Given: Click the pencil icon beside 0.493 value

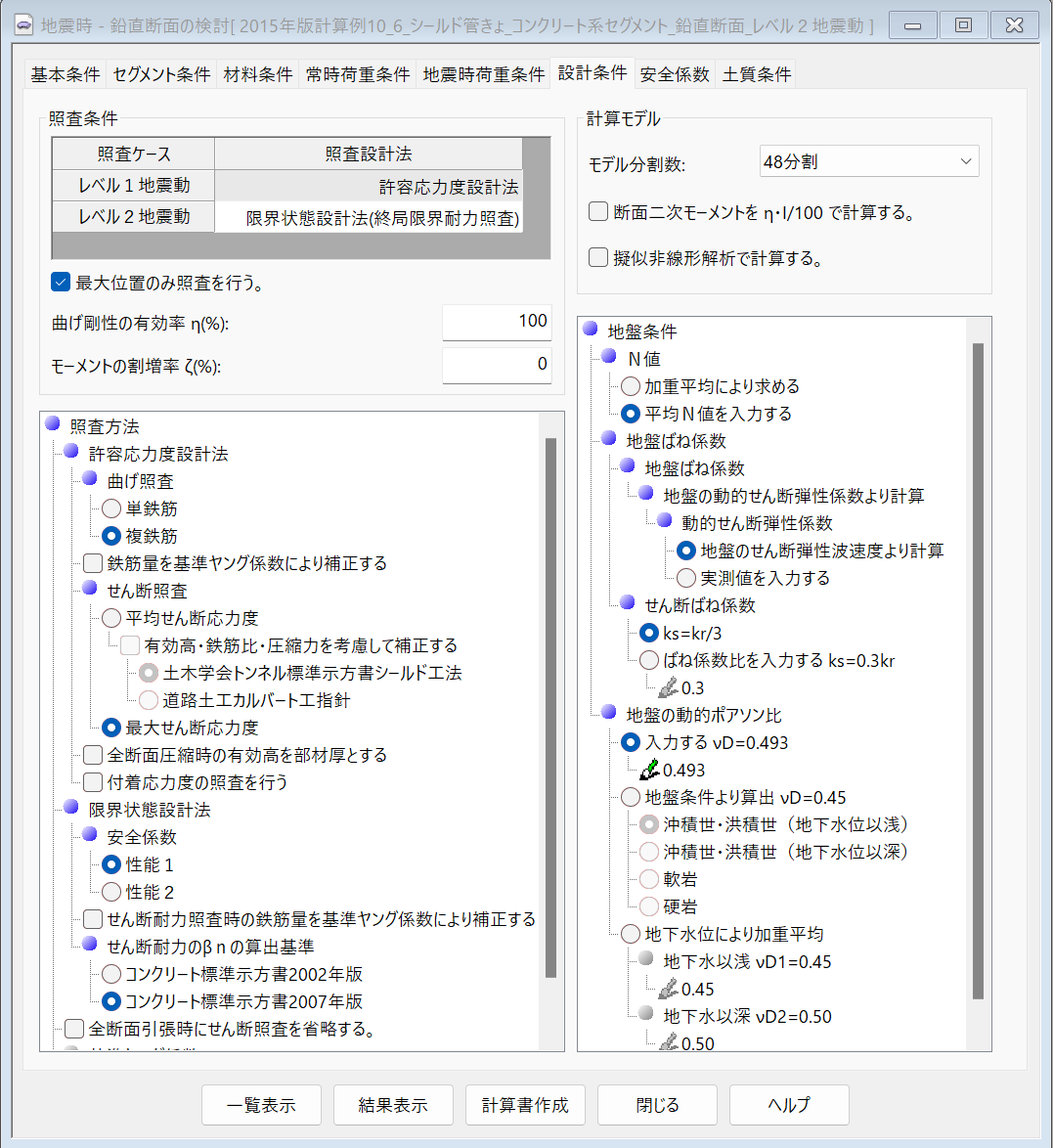Looking at the screenshot, I should [x=650, y=770].
